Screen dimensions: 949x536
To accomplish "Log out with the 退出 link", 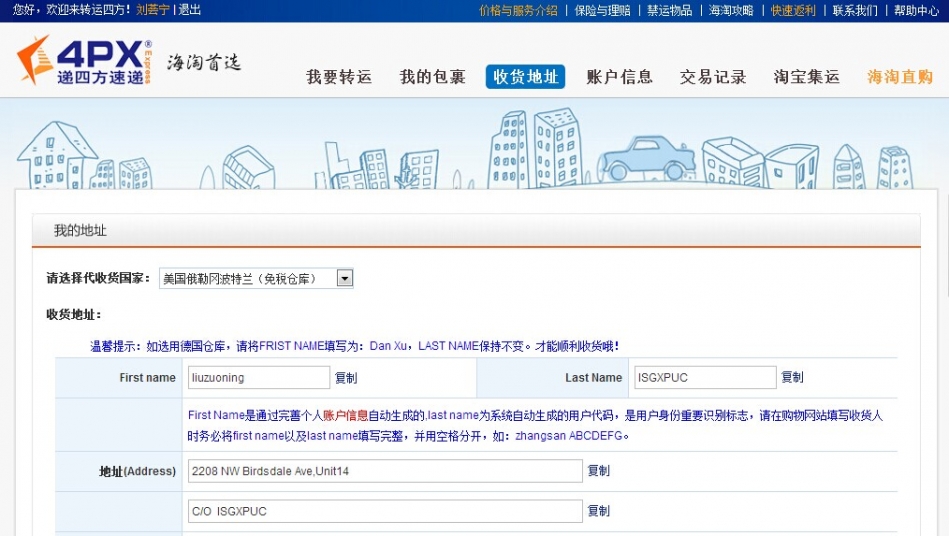I will coord(189,10).
